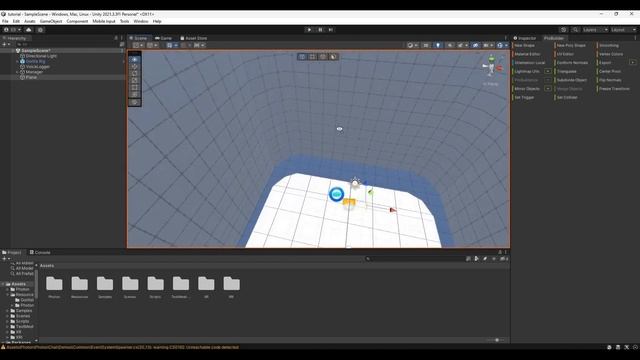Select the View hand tool in Scene overlay

pos(135,60)
